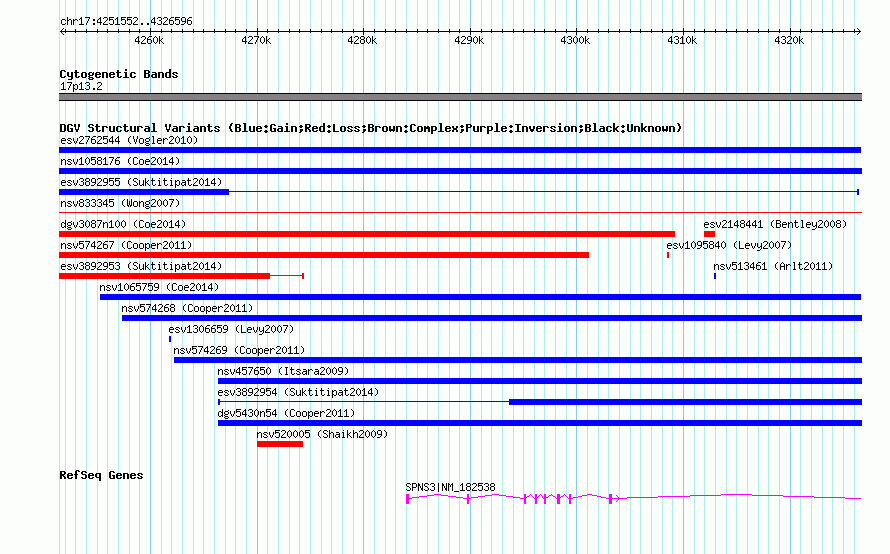Click the 4290k ruler tick label

coord(469,40)
